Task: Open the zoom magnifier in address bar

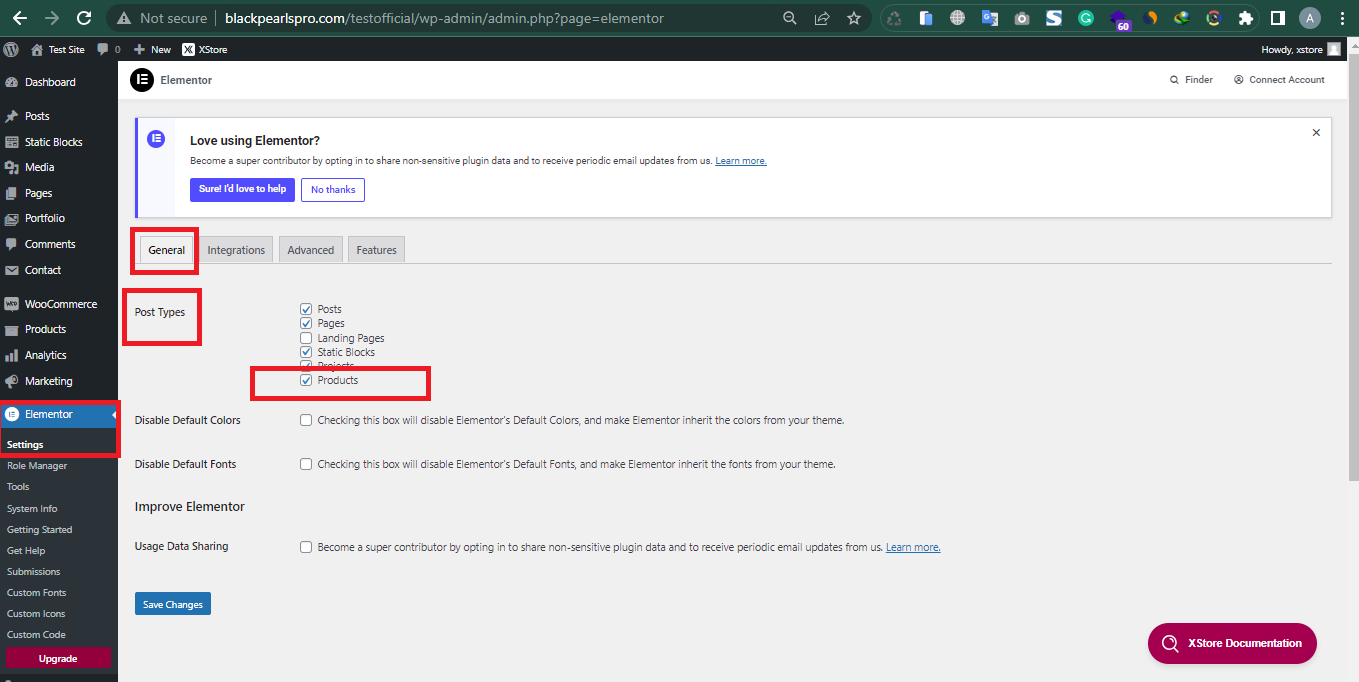Action: [x=790, y=18]
